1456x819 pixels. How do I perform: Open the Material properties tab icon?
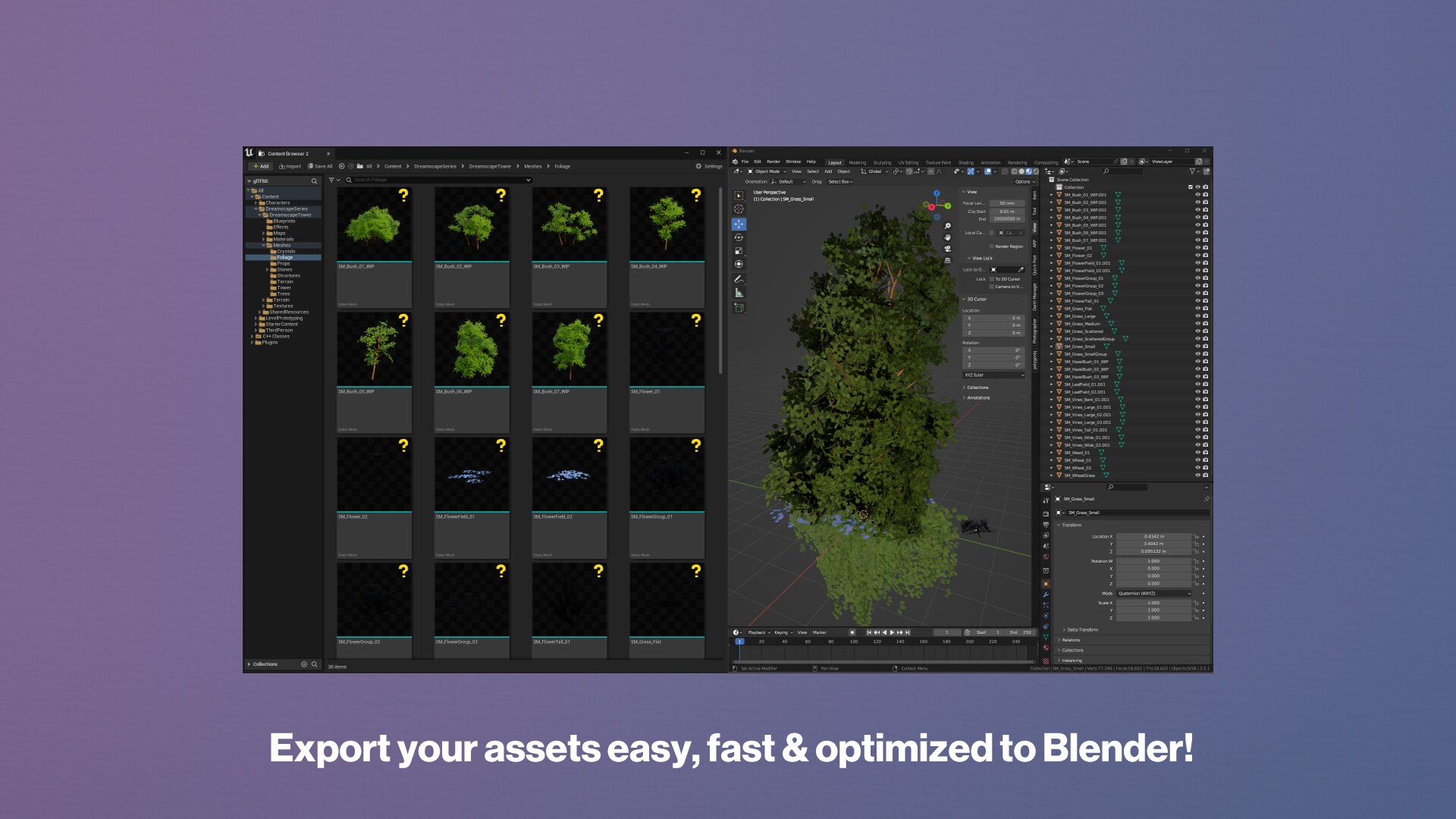tap(1046, 648)
